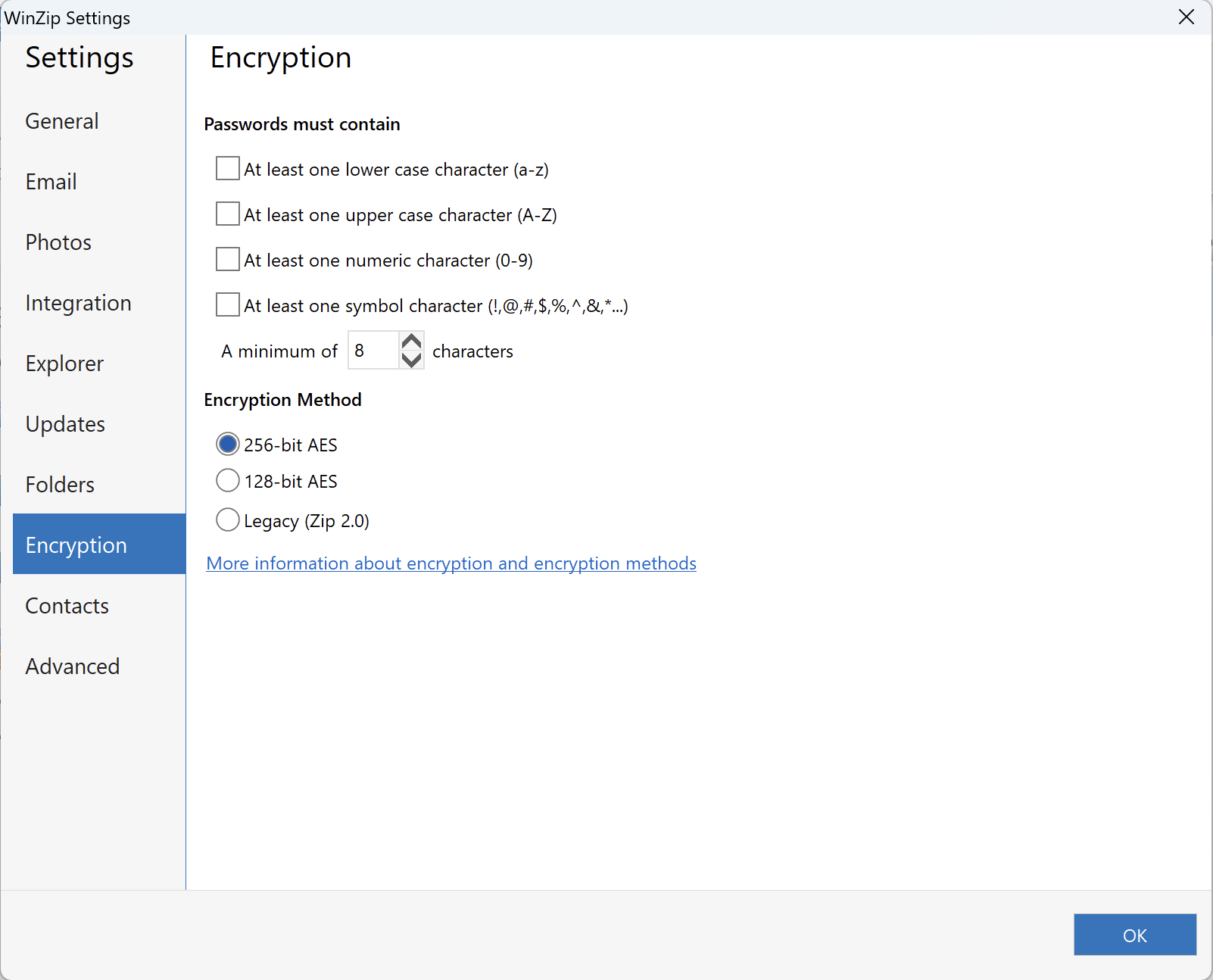Image resolution: width=1213 pixels, height=980 pixels.
Task: Open more information about encryption methods
Action: point(451,563)
